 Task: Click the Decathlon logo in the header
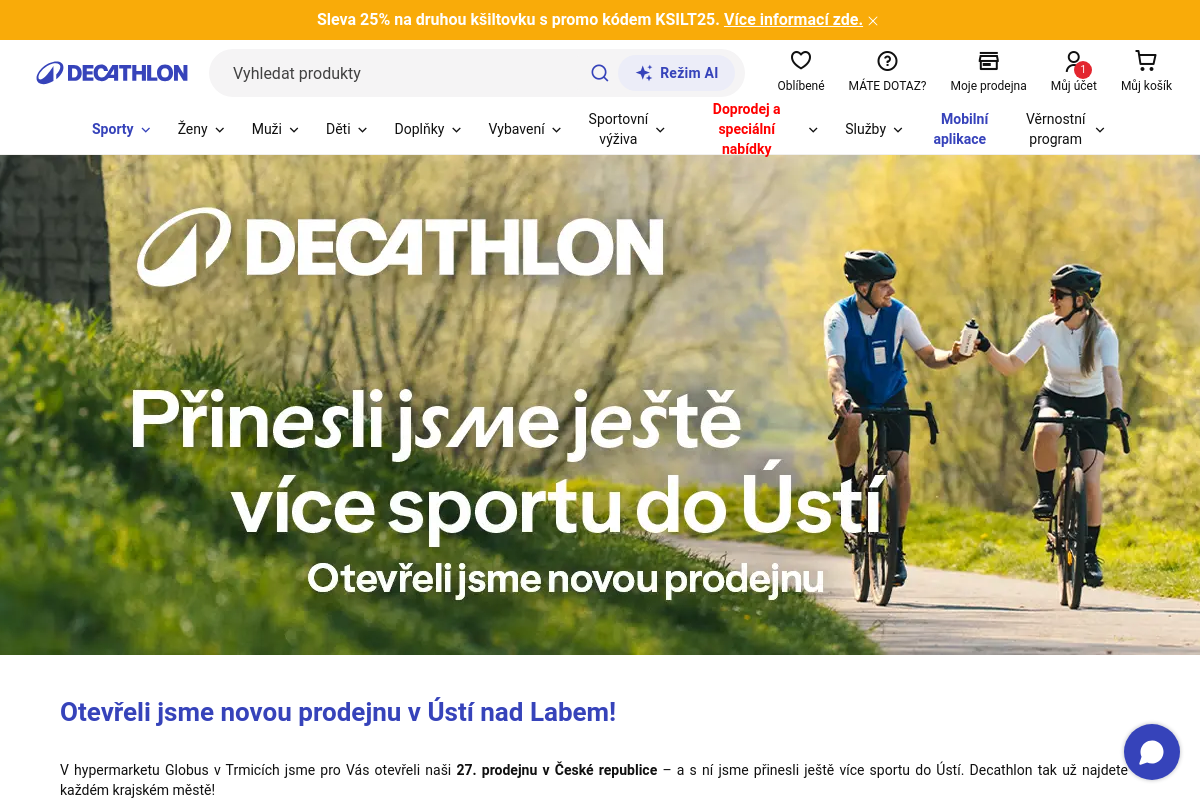tap(112, 72)
